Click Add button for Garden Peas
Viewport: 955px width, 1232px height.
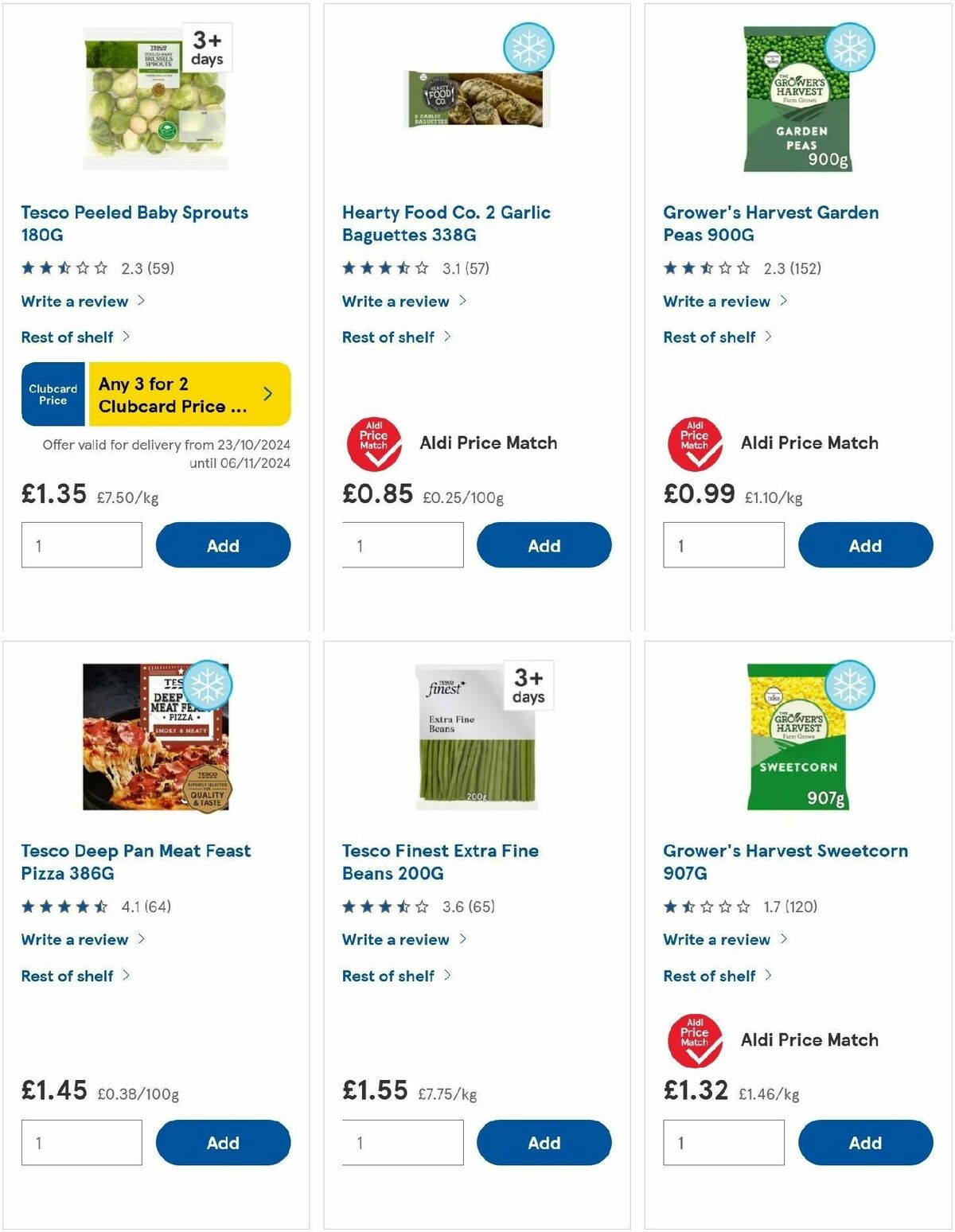coord(865,545)
